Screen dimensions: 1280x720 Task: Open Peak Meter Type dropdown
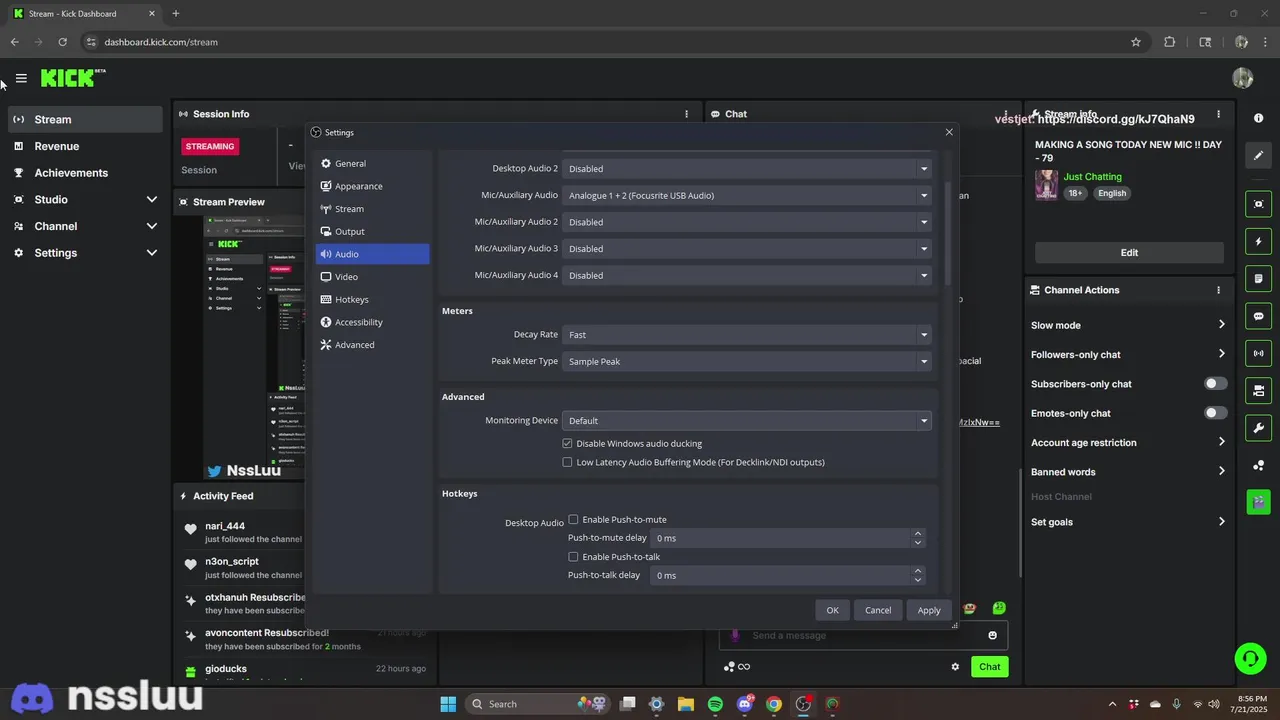[746, 361]
